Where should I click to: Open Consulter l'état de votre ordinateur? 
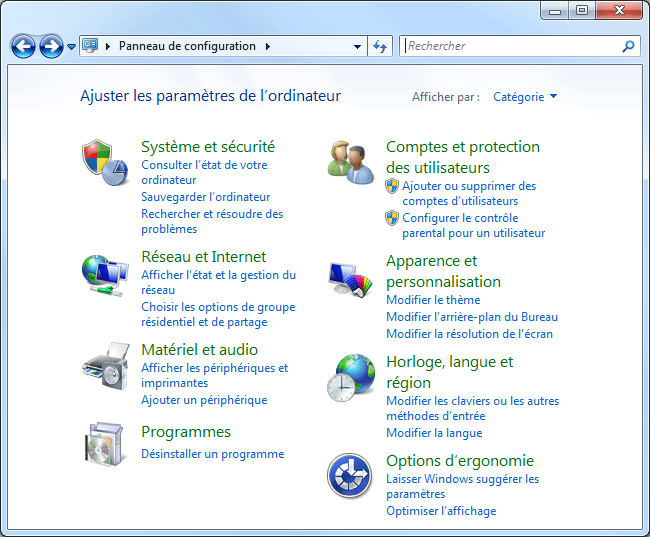(x=204, y=172)
